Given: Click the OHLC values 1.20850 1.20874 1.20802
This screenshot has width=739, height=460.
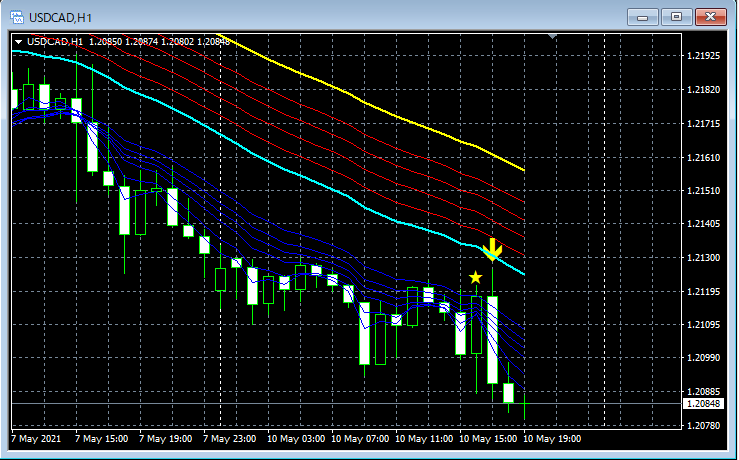Looking at the screenshot, I should (x=141, y=42).
